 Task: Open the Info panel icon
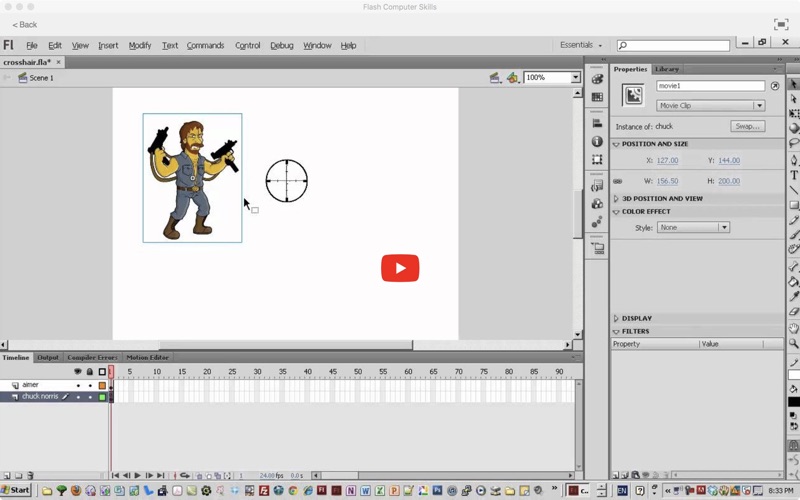(597, 141)
